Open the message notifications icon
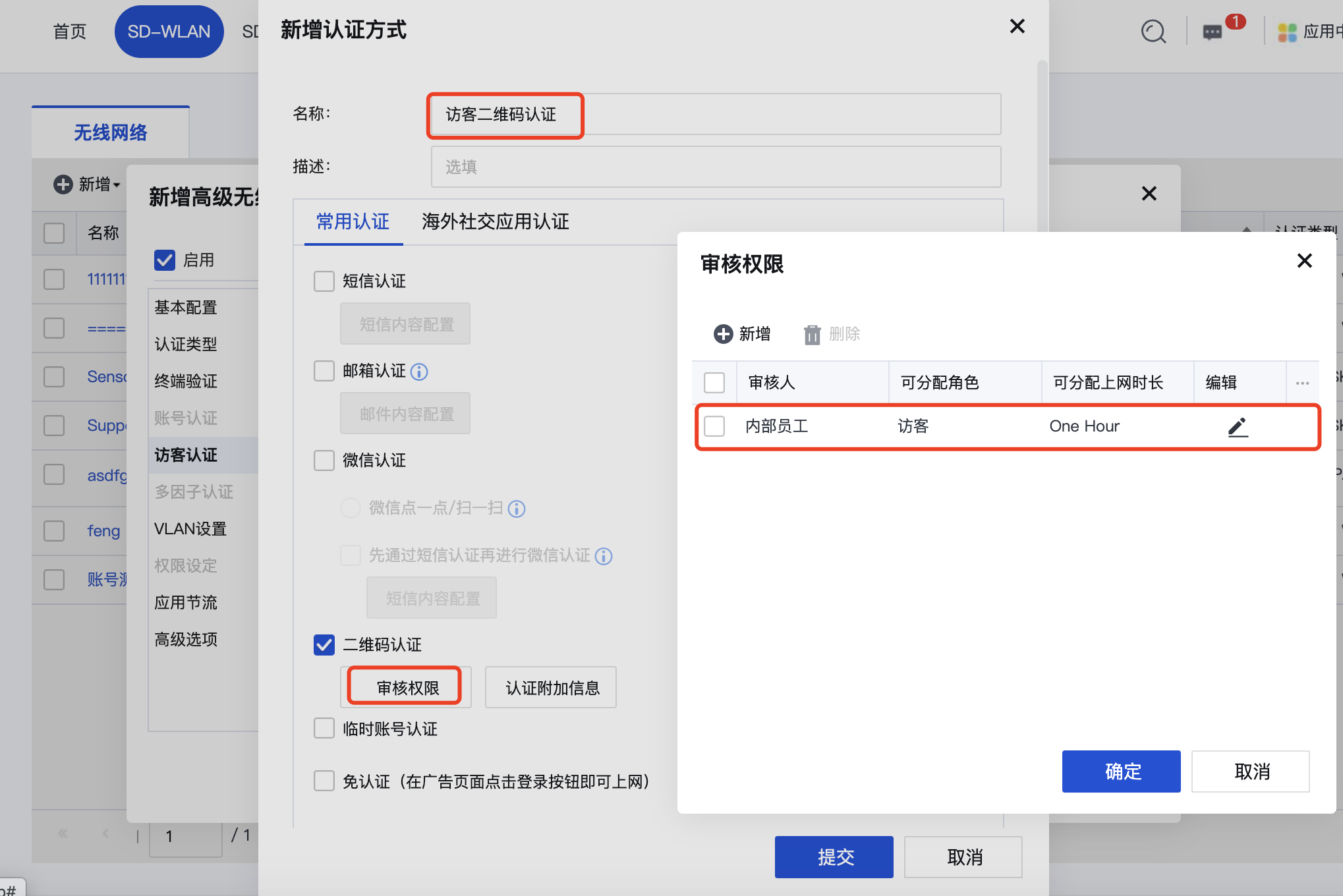The height and width of the screenshot is (896, 1343). [x=1212, y=32]
